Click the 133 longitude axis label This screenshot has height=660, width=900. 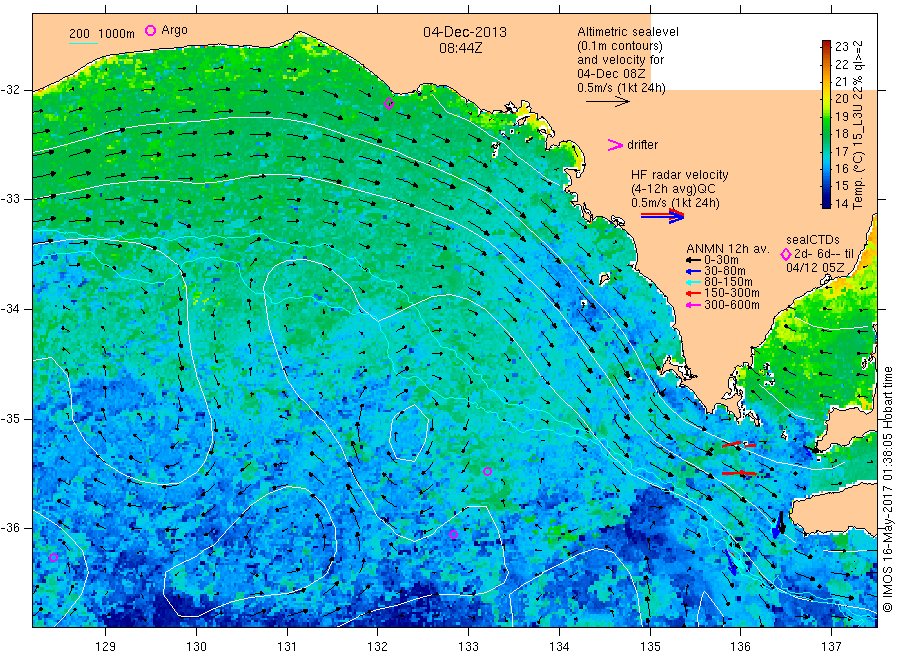coord(468,647)
